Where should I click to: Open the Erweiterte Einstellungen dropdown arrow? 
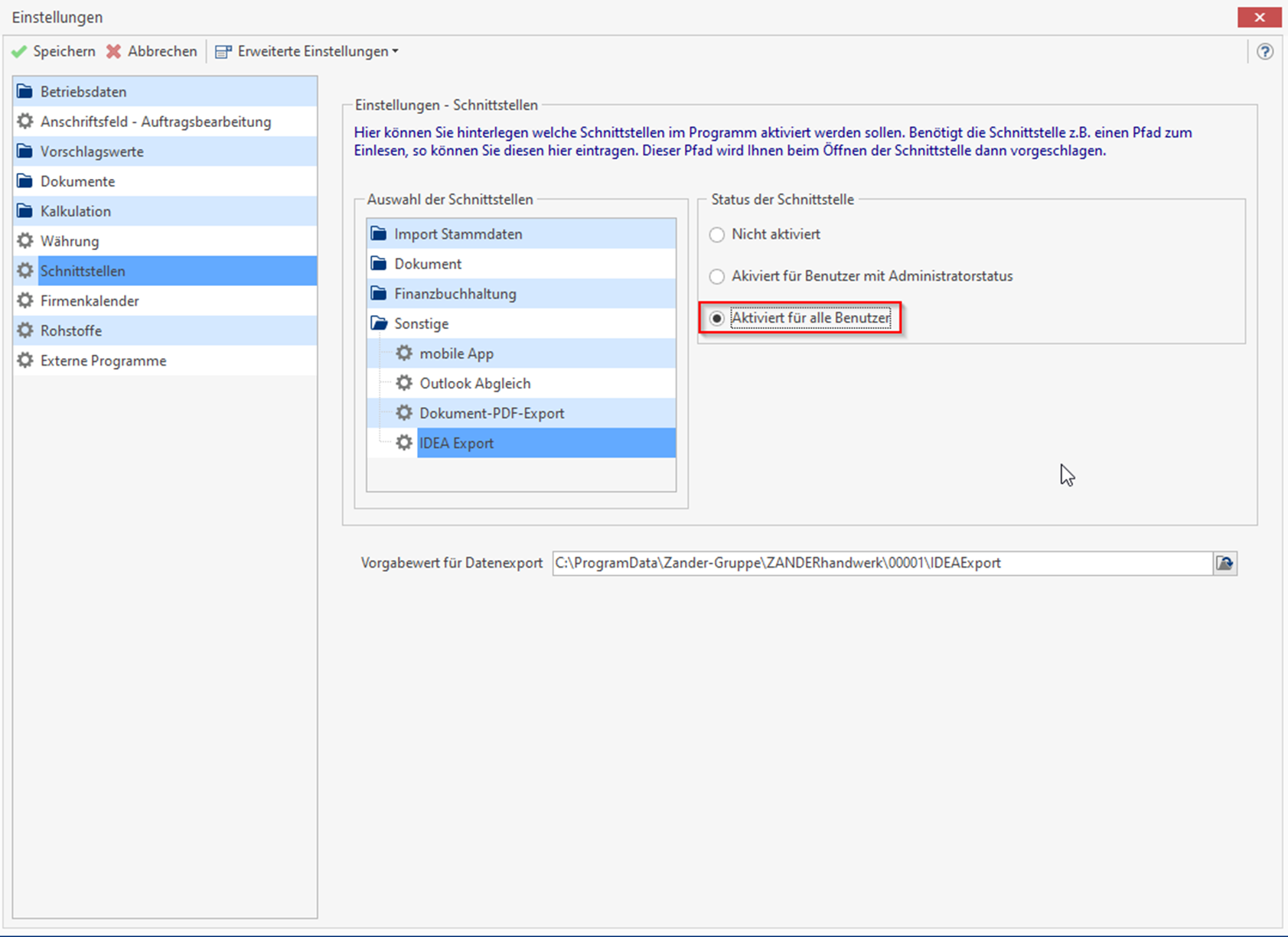click(x=395, y=51)
